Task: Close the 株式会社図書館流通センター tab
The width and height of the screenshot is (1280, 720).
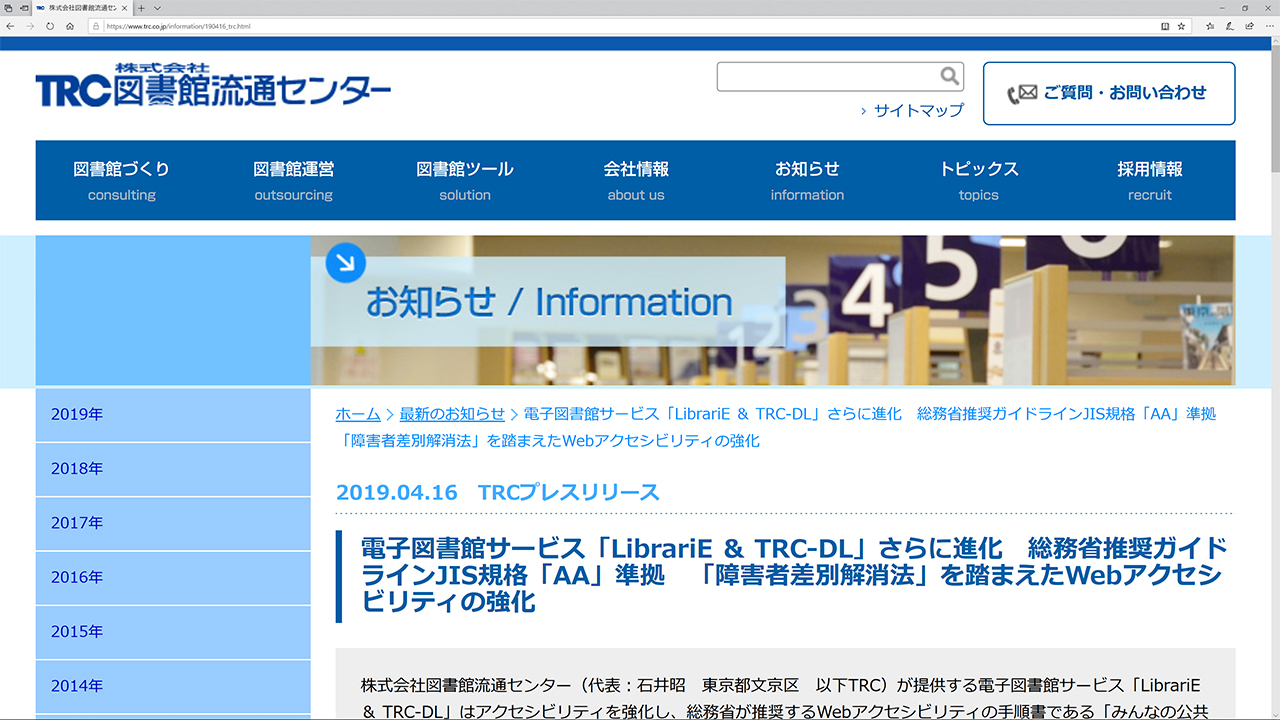Action: pos(124,8)
